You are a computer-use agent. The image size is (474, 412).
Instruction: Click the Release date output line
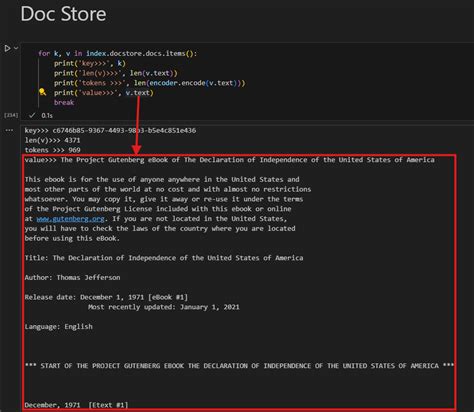(x=106, y=297)
